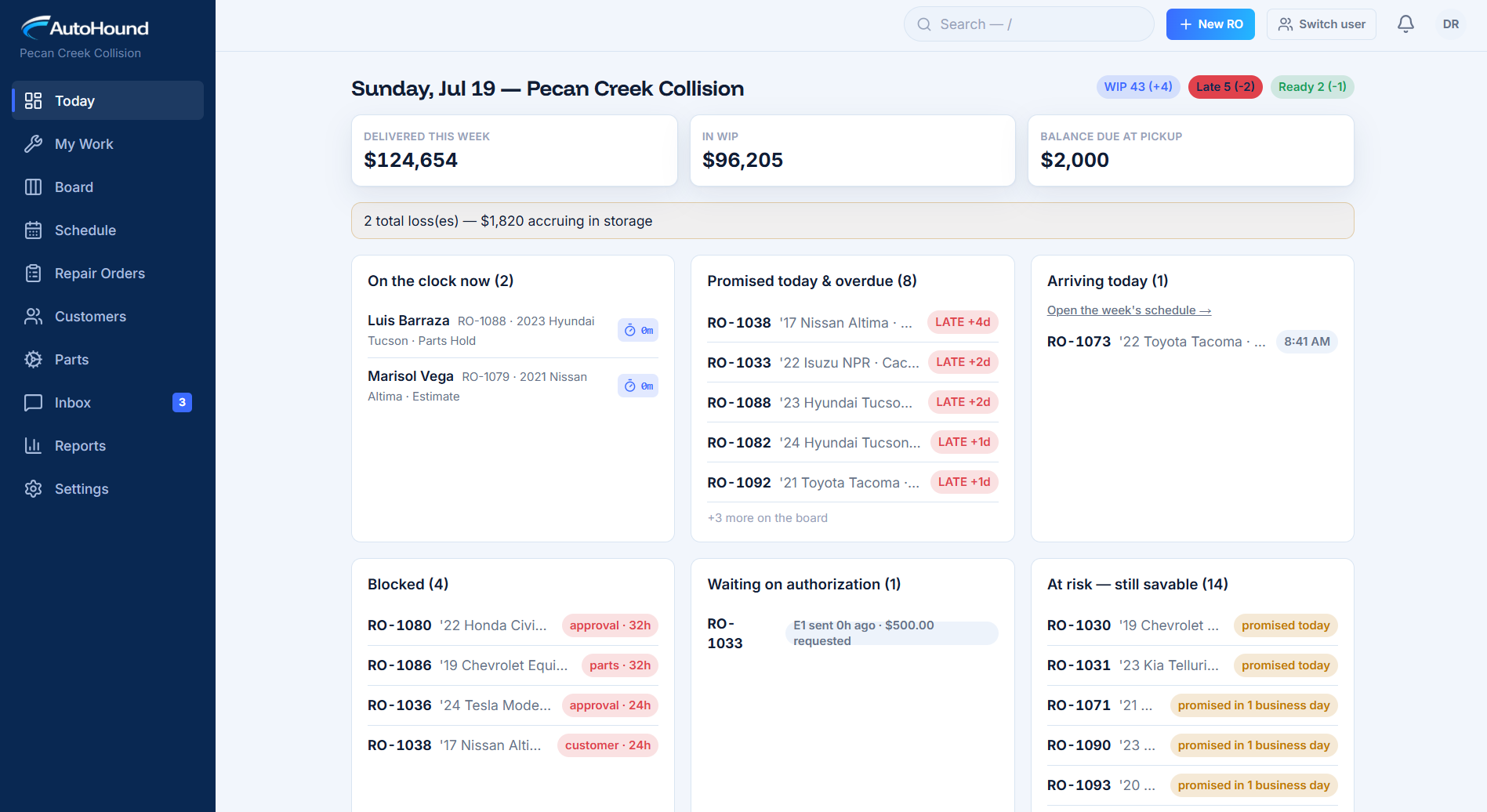Open at-risk RO-1031 Kia Telluride
Screen dimensions: 1487x812
click(1192, 665)
